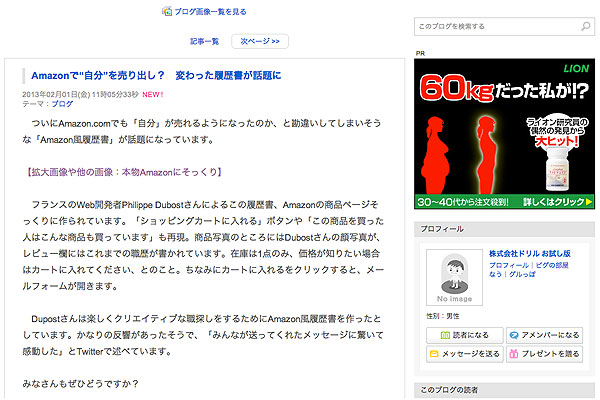The height and width of the screenshot is (400, 600).
Task: Click the プロフィール section header
Action: [x=504, y=229]
